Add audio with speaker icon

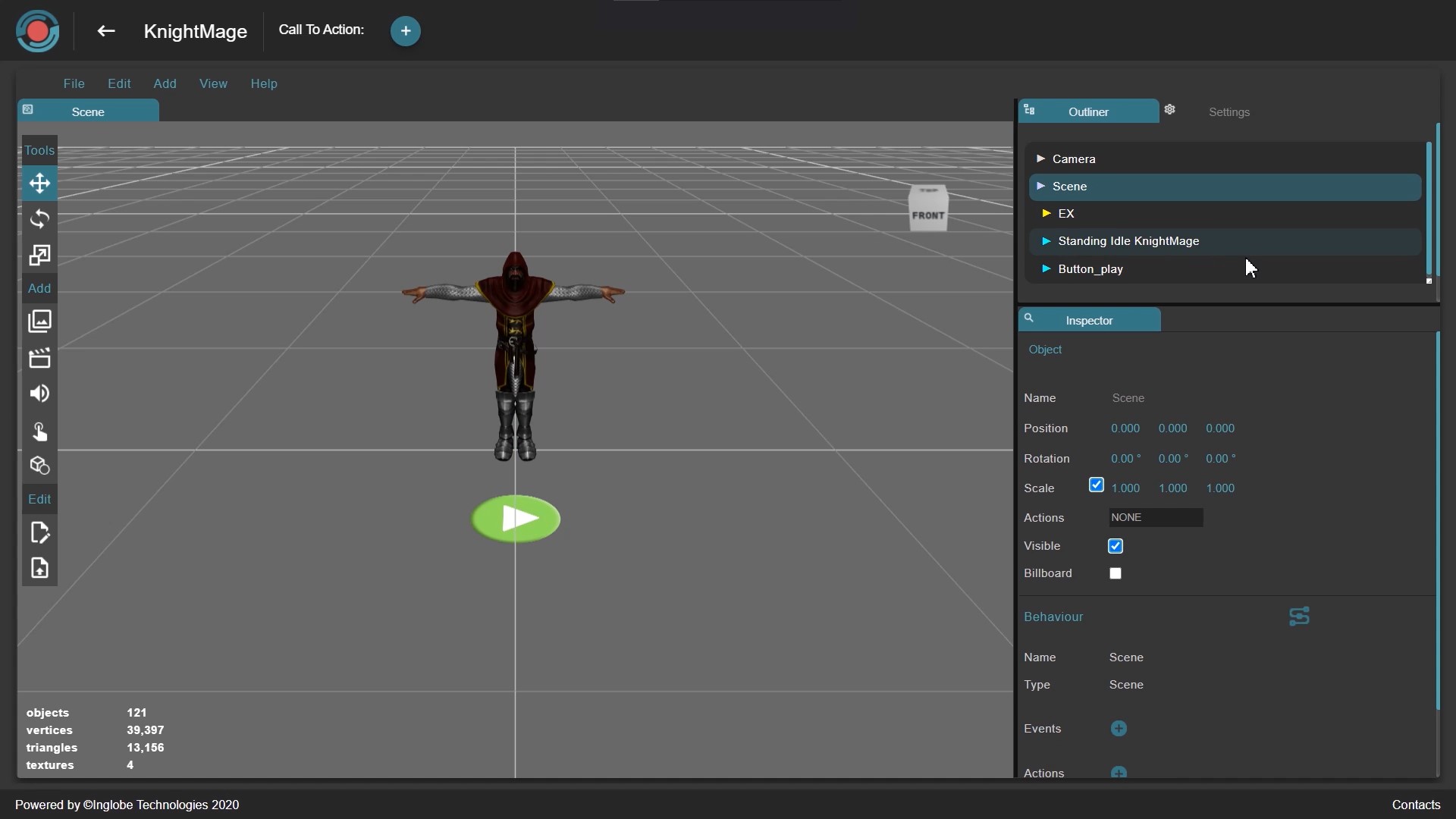pos(39,394)
